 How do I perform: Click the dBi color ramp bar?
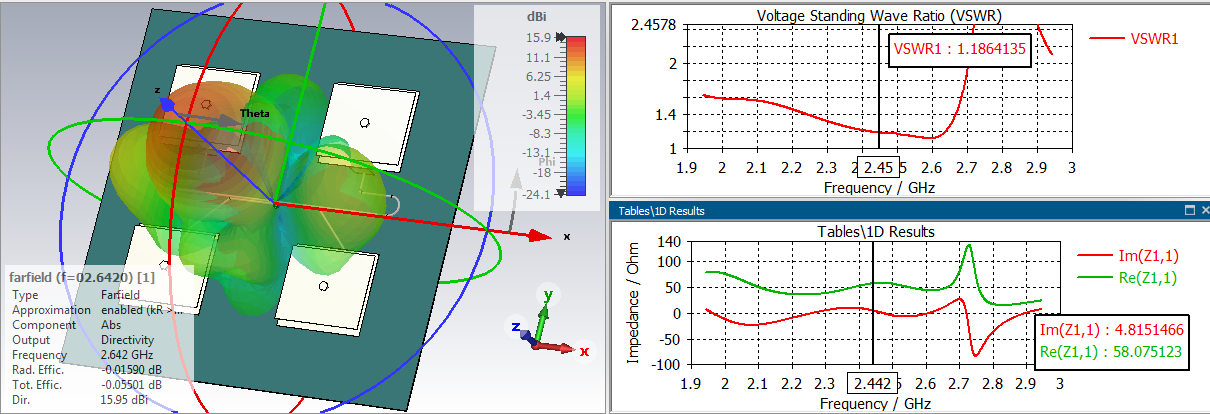(577, 116)
